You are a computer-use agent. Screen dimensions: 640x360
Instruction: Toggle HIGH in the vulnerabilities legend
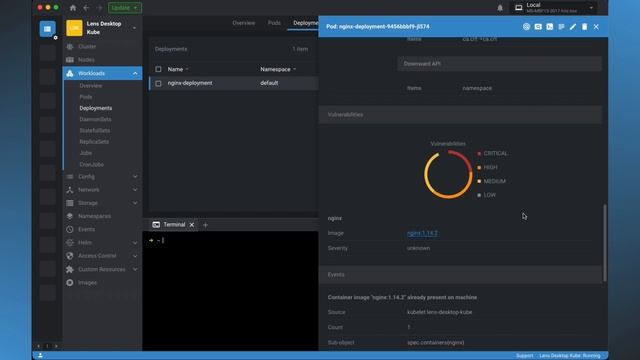488,167
